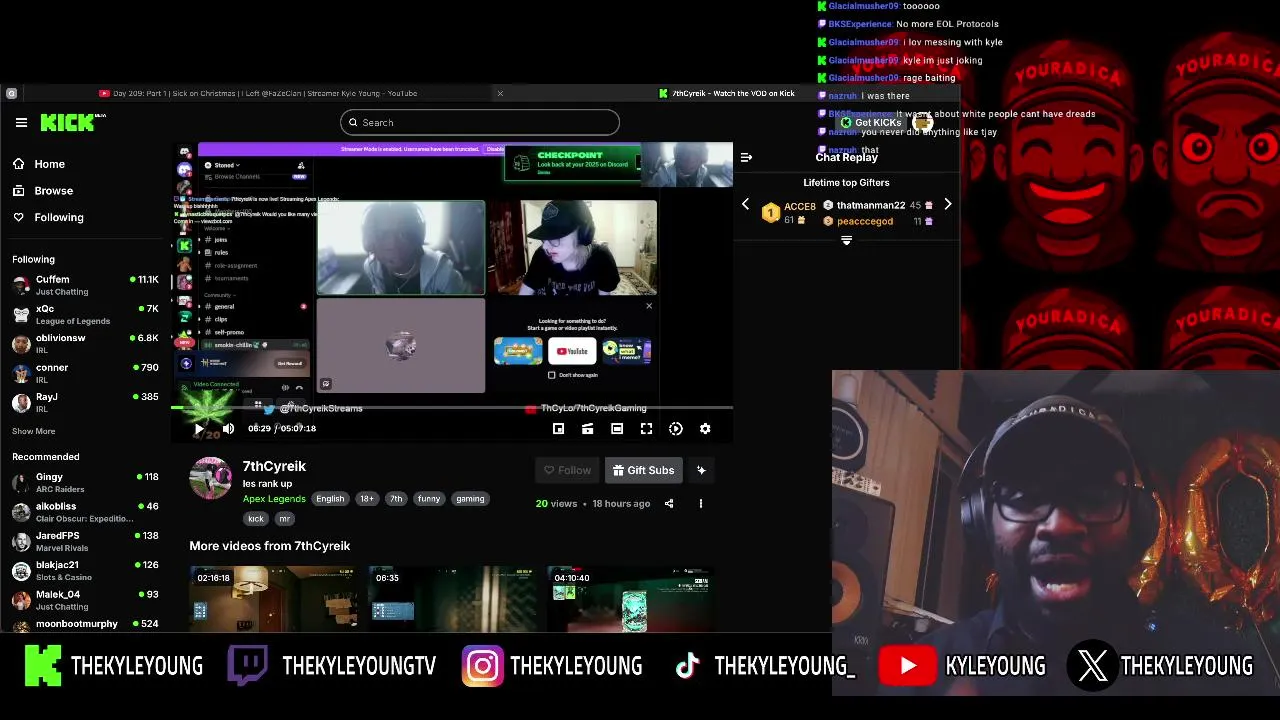Open the 08:35 video thumbnail
Screen dimensions: 1280x720
point(453,599)
